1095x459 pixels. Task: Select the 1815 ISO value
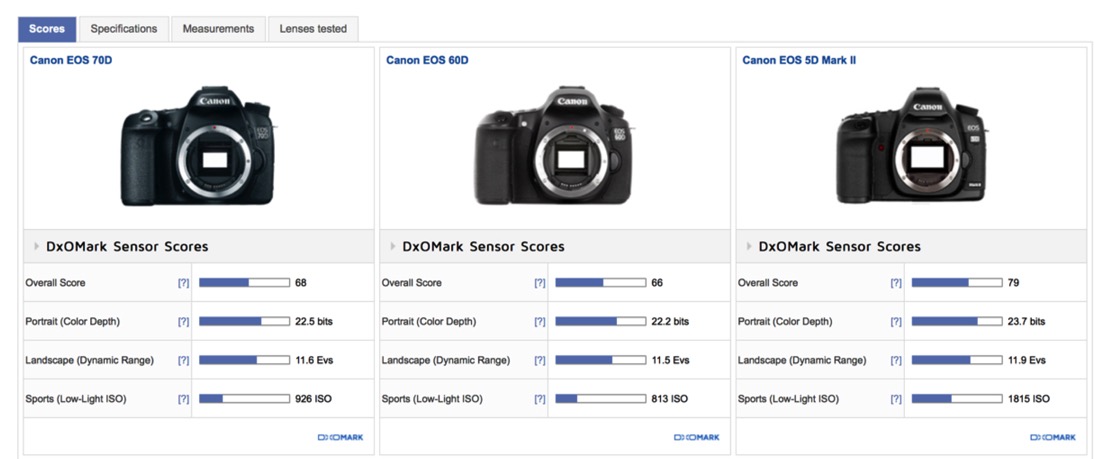(1028, 399)
